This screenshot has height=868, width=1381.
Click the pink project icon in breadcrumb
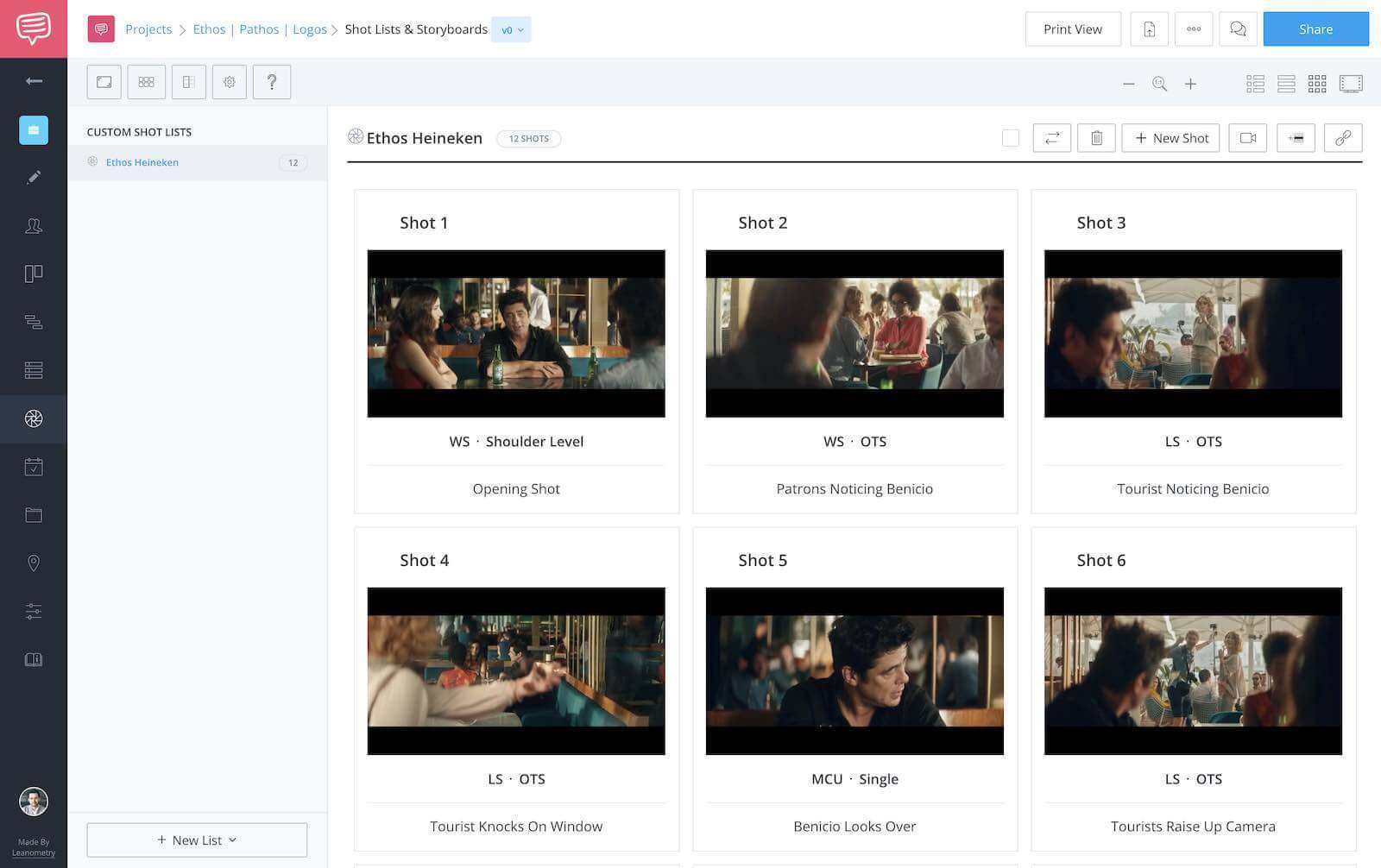tap(101, 29)
